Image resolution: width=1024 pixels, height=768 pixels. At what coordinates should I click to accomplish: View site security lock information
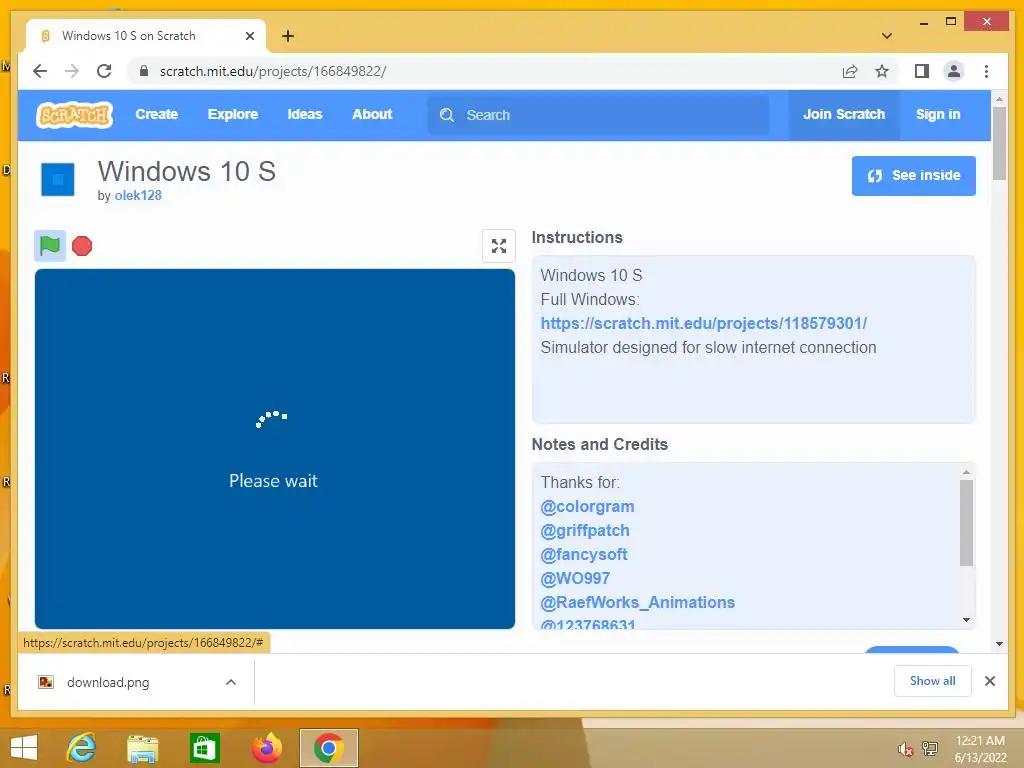click(x=144, y=71)
